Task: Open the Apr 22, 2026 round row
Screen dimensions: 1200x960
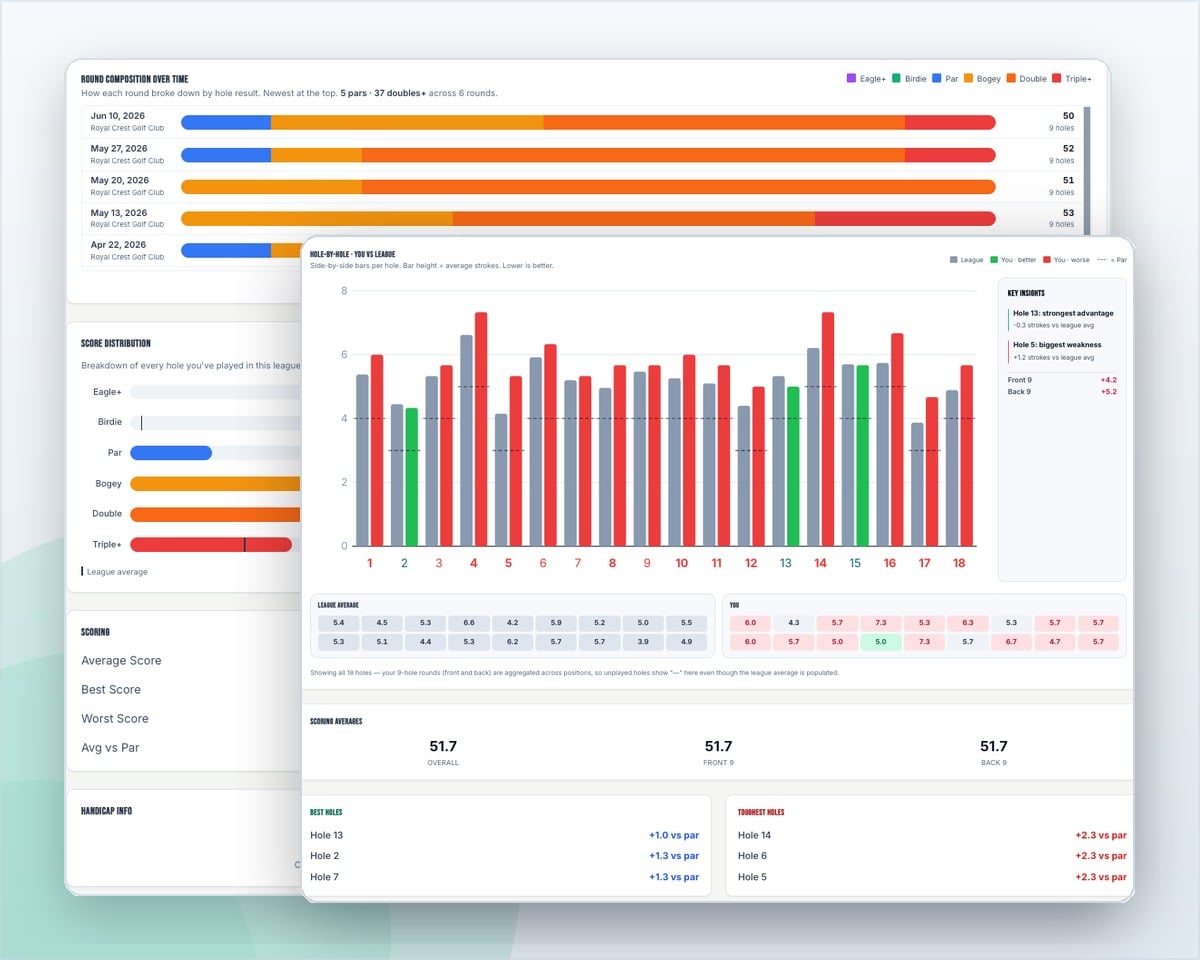Action: [x=193, y=250]
